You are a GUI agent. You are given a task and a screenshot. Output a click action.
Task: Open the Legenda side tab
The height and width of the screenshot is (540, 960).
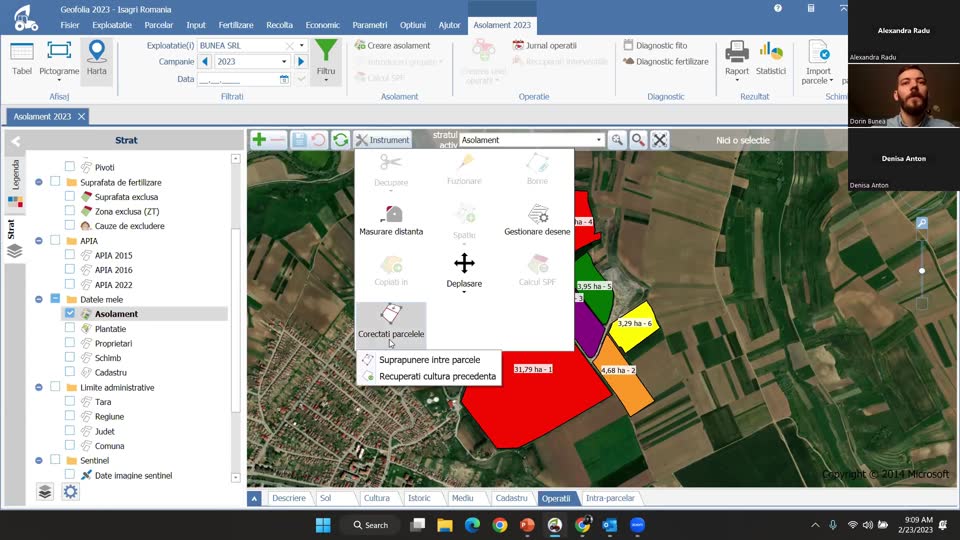pyautogui.click(x=15, y=184)
